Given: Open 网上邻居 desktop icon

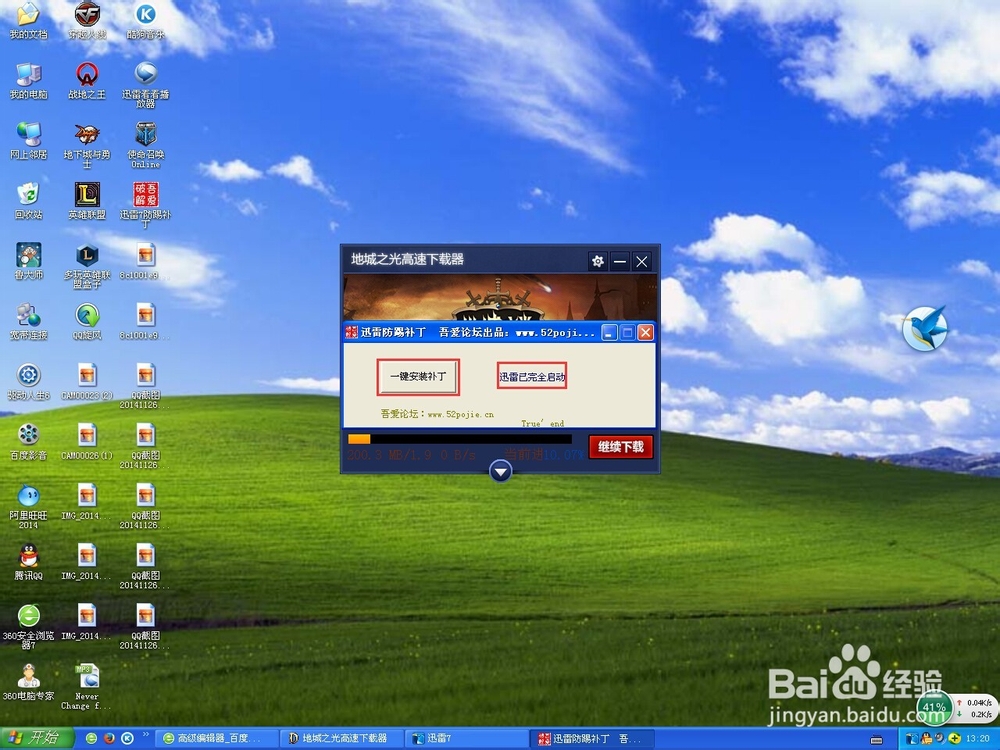Looking at the screenshot, I should (x=28, y=140).
